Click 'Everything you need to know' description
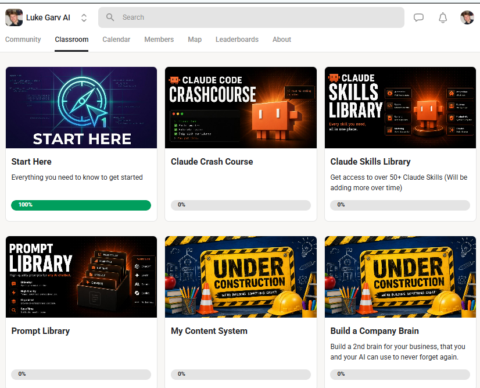The image size is (480, 388). click(x=77, y=177)
